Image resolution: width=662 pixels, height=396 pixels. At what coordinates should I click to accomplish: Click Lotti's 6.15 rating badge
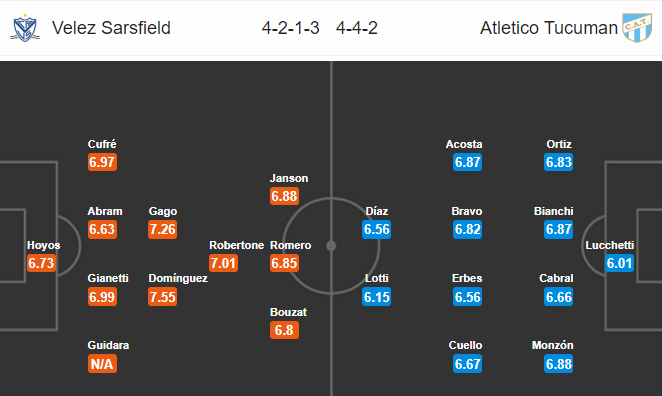click(x=377, y=297)
